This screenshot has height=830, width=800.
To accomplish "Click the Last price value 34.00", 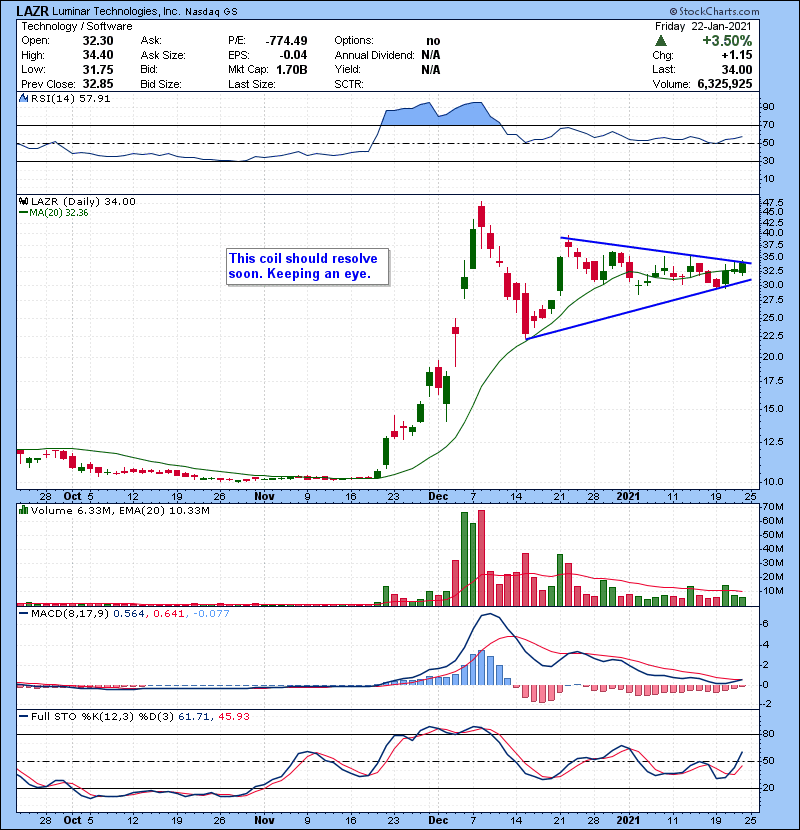I will click(x=737, y=69).
